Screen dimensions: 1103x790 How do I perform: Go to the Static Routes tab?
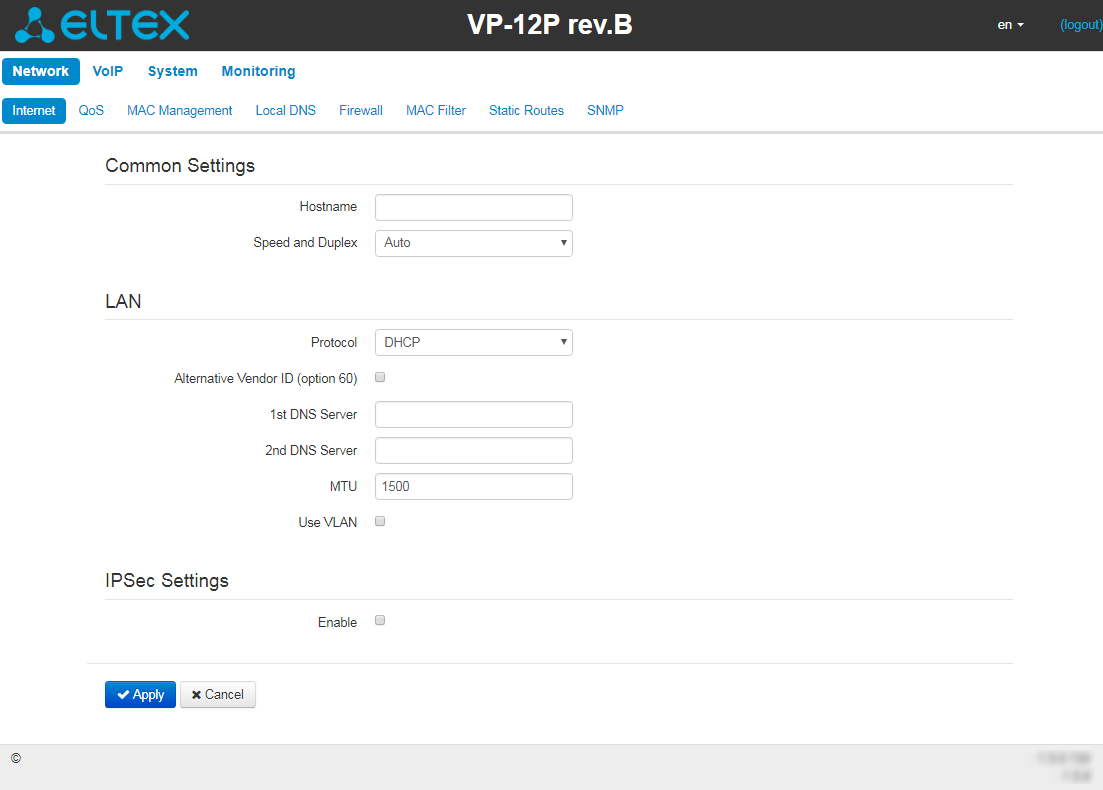tap(526, 111)
